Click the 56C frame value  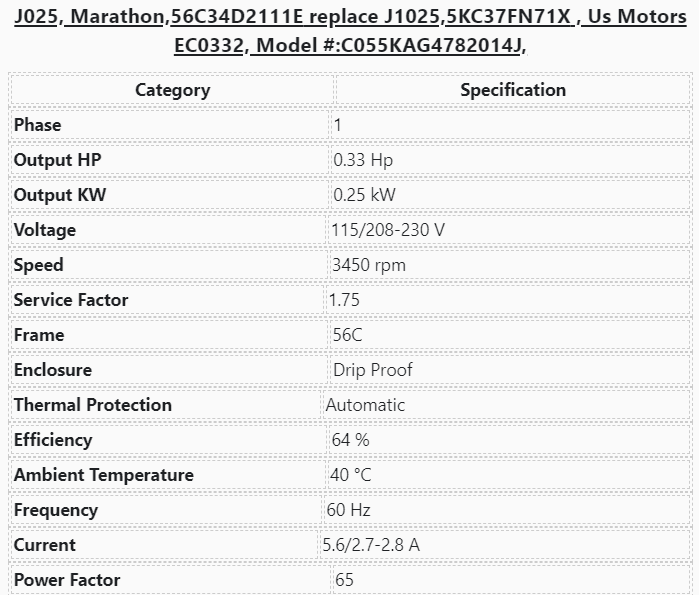[x=348, y=335]
